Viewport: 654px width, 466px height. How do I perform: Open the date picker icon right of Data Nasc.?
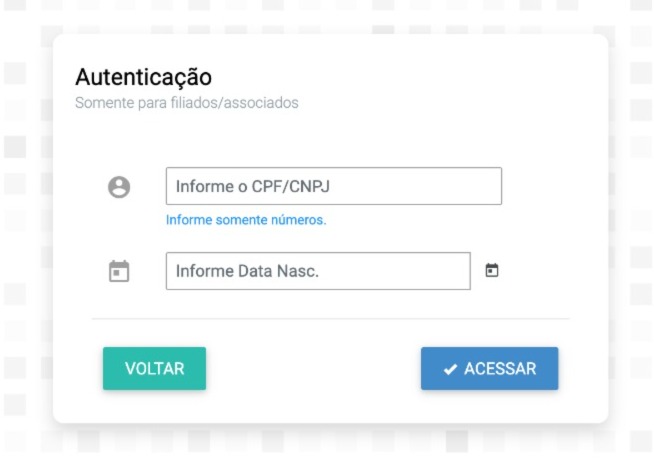click(x=491, y=270)
